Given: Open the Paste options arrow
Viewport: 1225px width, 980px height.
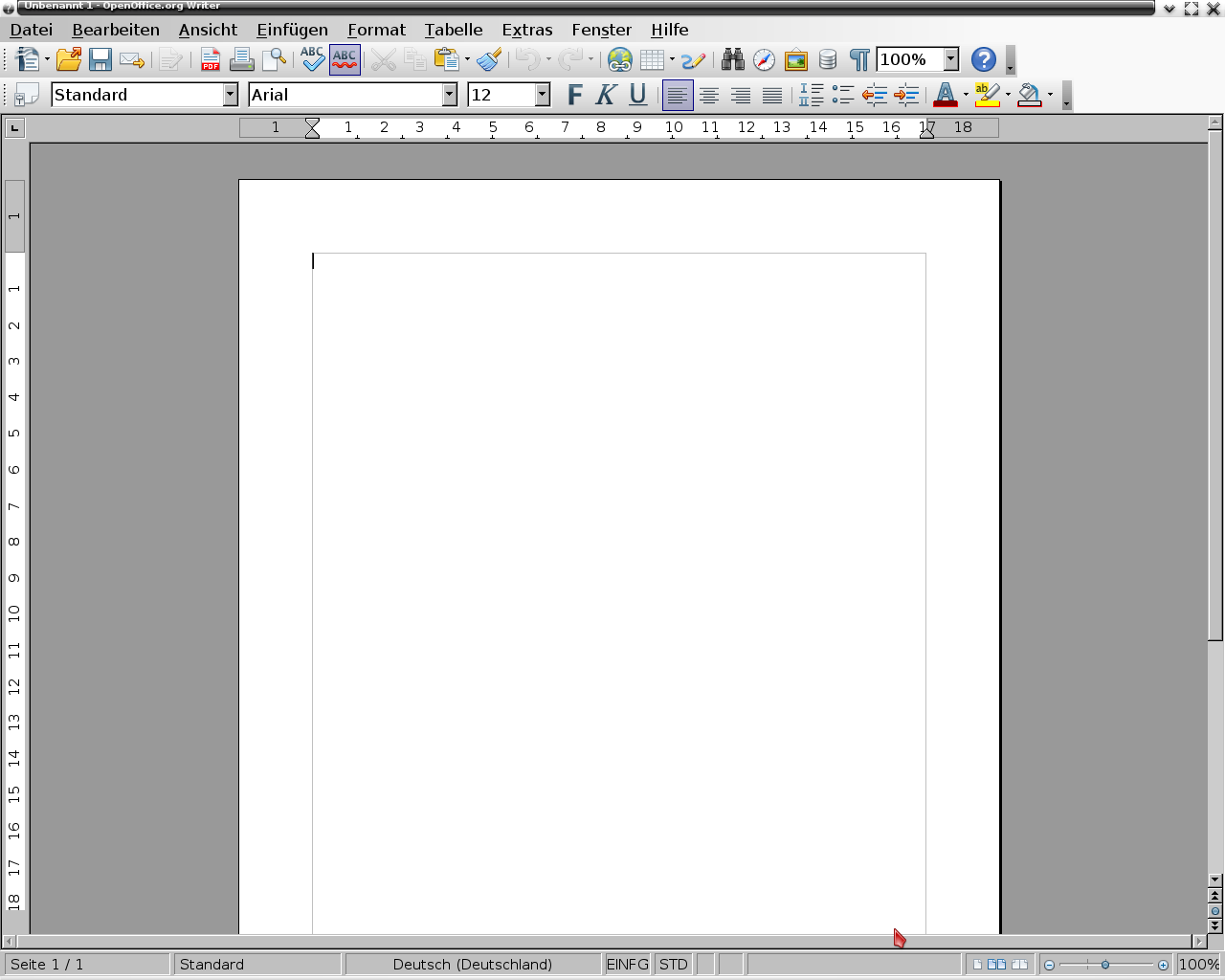Looking at the screenshot, I should pyautogui.click(x=467, y=59).
